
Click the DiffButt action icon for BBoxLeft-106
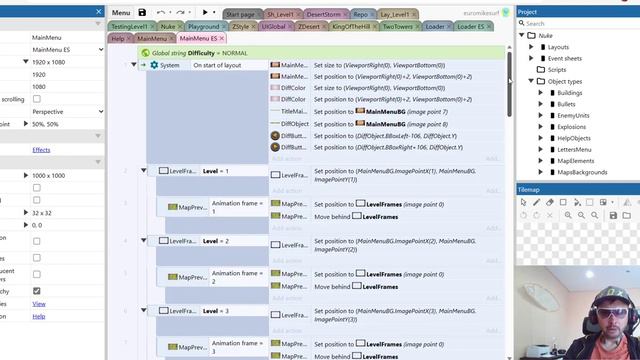coord(275,136)
